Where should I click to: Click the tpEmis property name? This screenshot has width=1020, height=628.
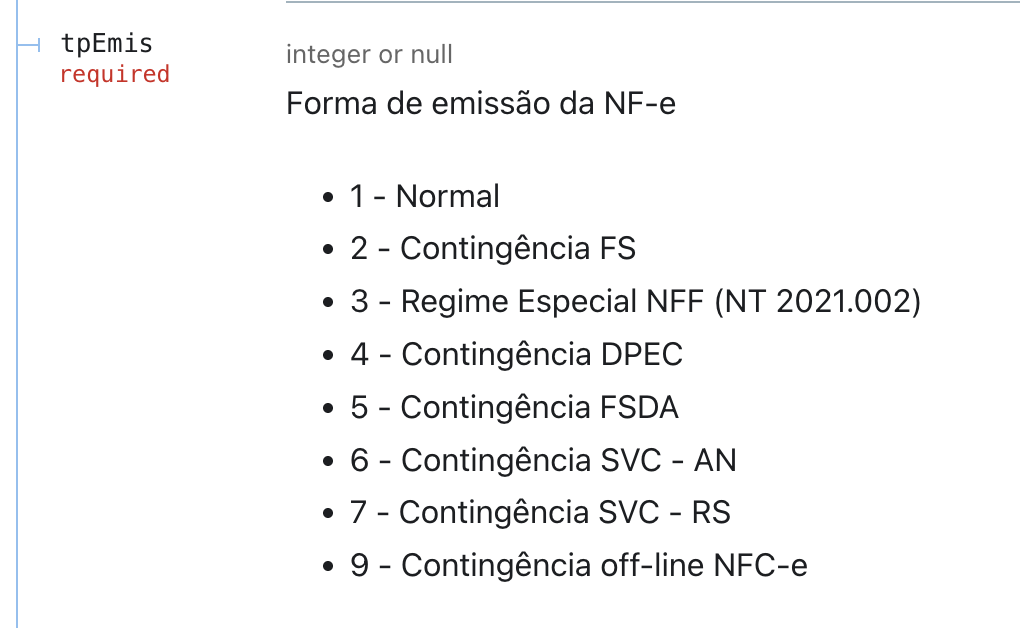[x=107, y=44]
